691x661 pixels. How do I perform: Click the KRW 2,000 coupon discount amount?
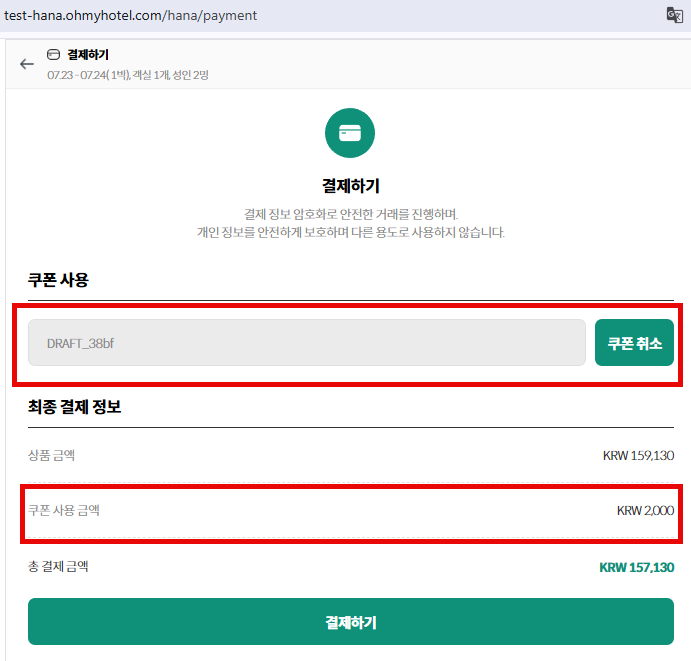coord(645,510)
